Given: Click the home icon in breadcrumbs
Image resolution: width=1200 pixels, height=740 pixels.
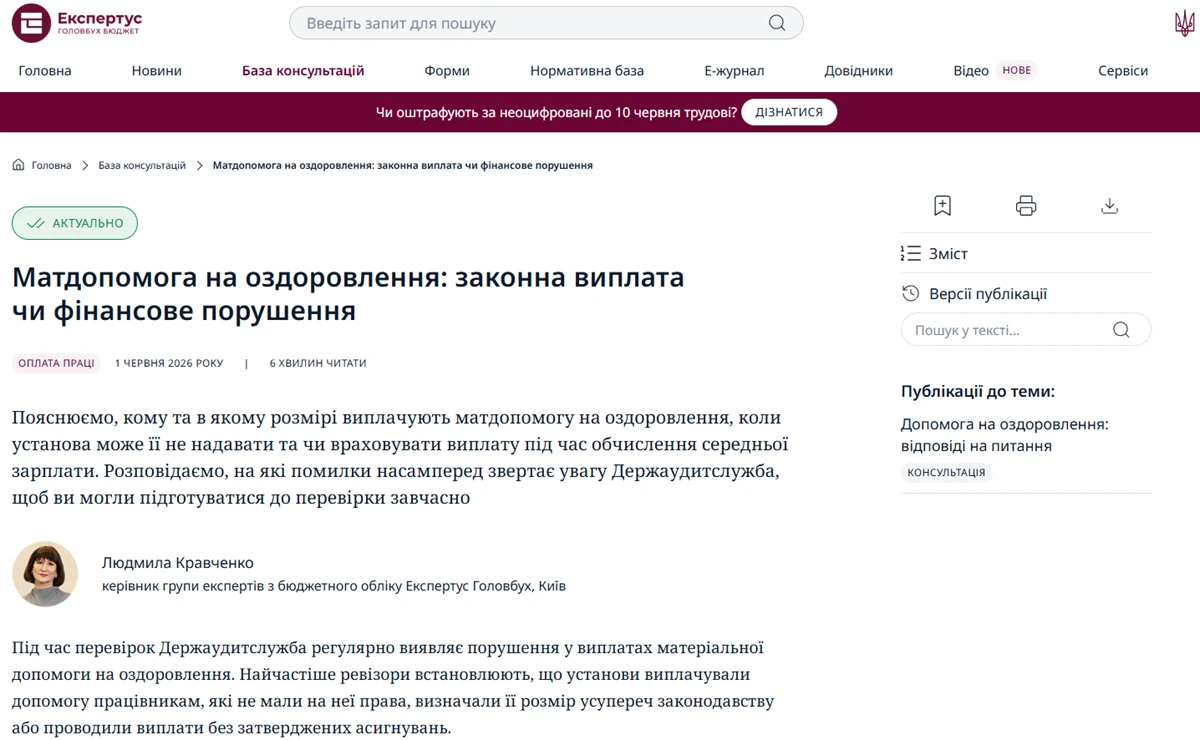Looking at the screenshot, I should click(x=18, y=165).
